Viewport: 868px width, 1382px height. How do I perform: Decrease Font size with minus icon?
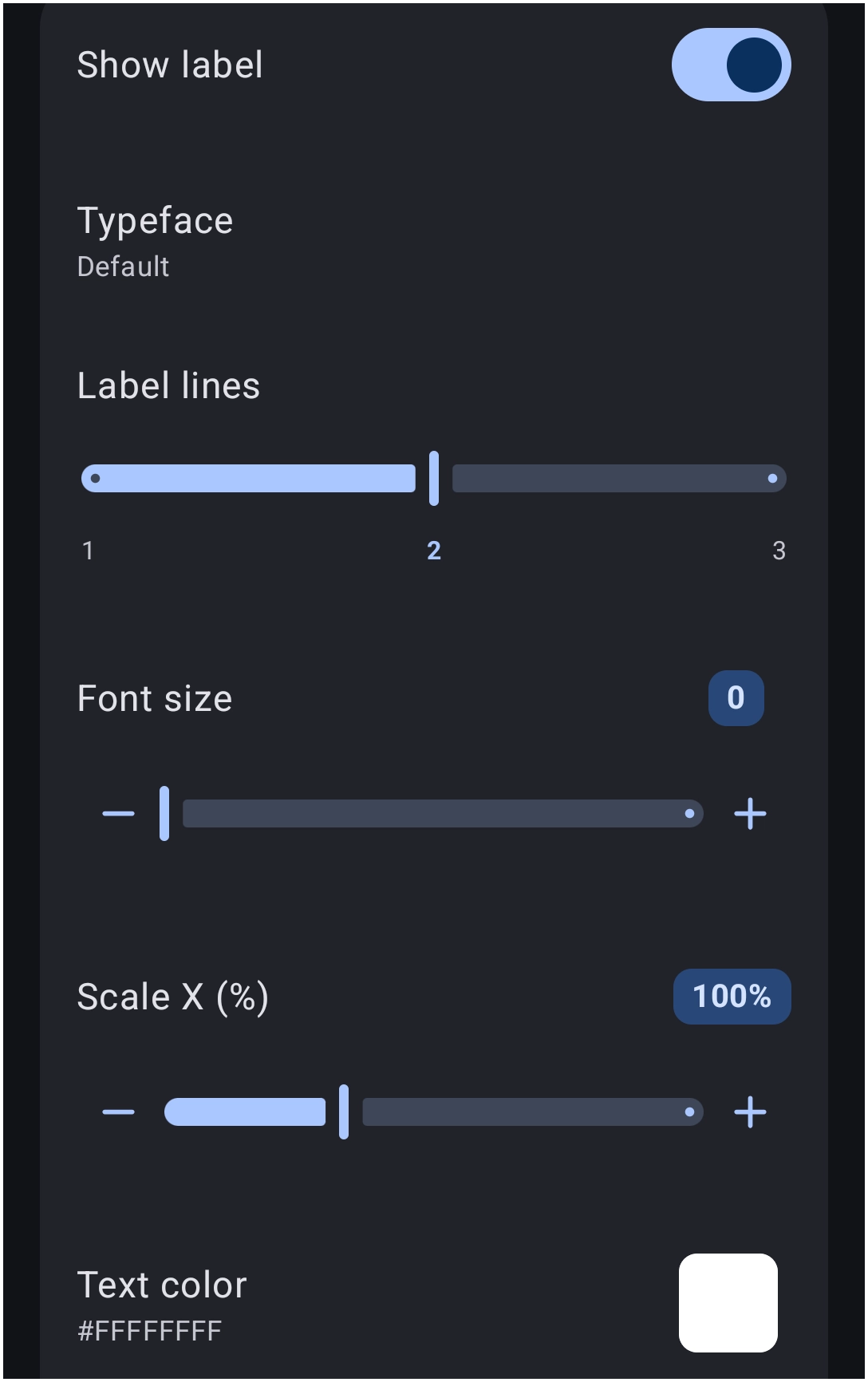[x=118, y=814]
